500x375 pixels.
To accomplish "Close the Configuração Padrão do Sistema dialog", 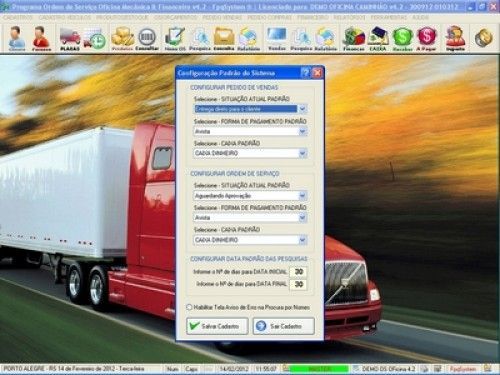I will click(x=317, y=73).
